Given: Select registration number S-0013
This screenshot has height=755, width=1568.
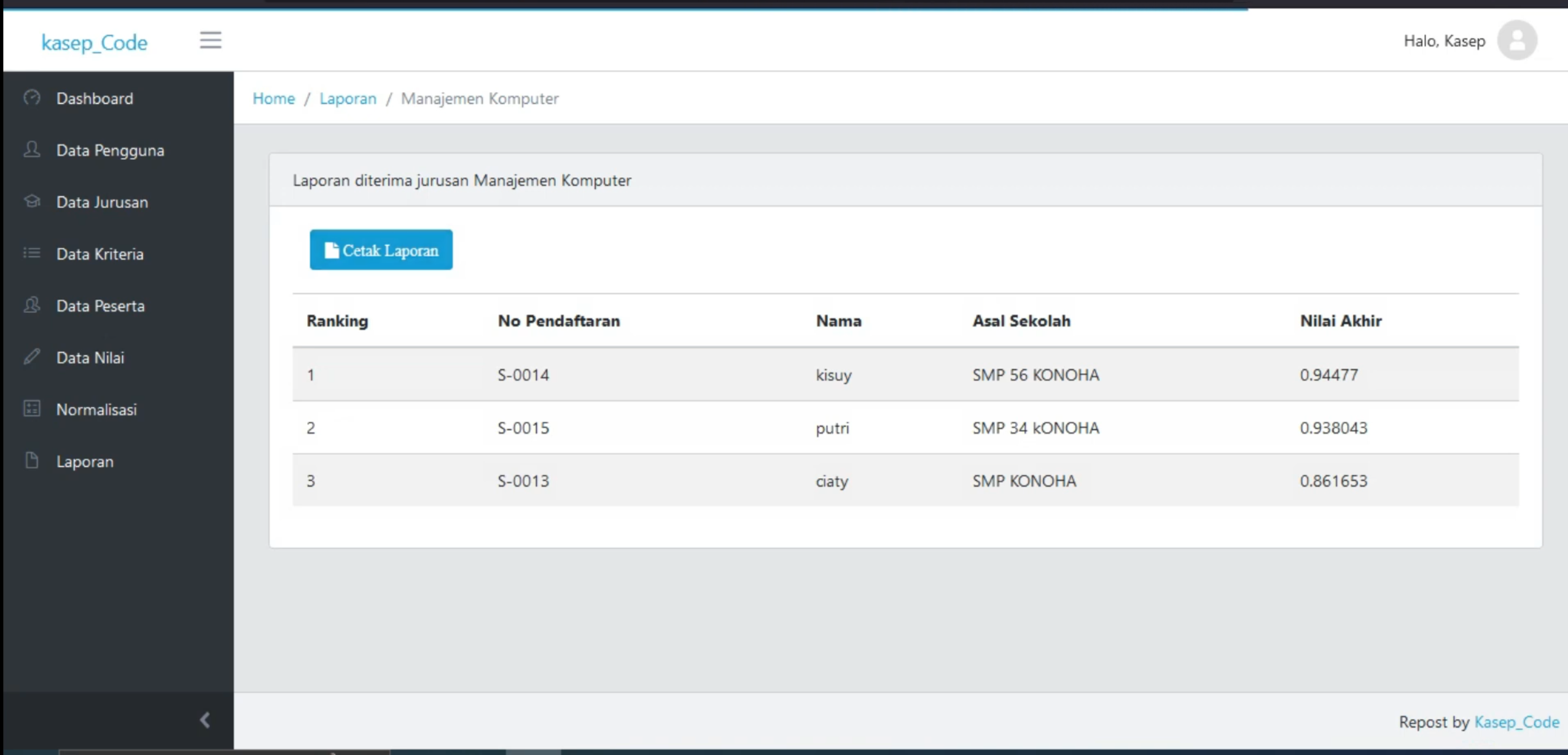Looking at the screenshot, I should point(523,481).
